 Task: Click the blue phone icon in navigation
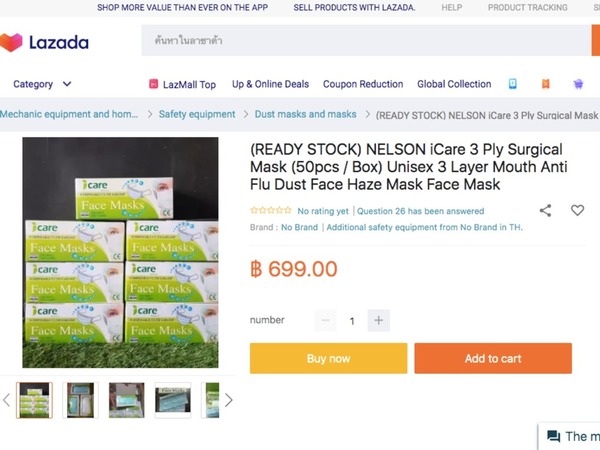click(512, 84)
